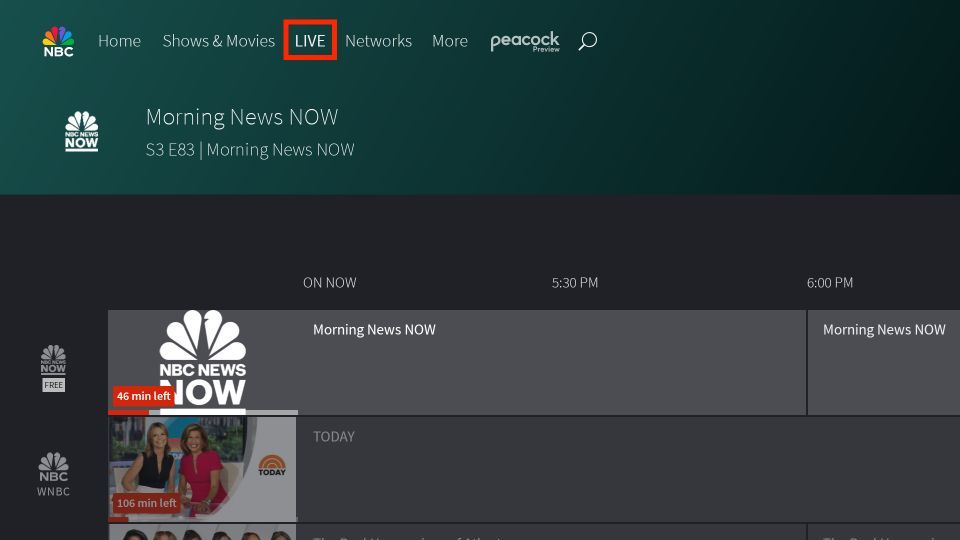Open the search magnifier icon
The width and height of the screenshot is (960, 540).
588,41
